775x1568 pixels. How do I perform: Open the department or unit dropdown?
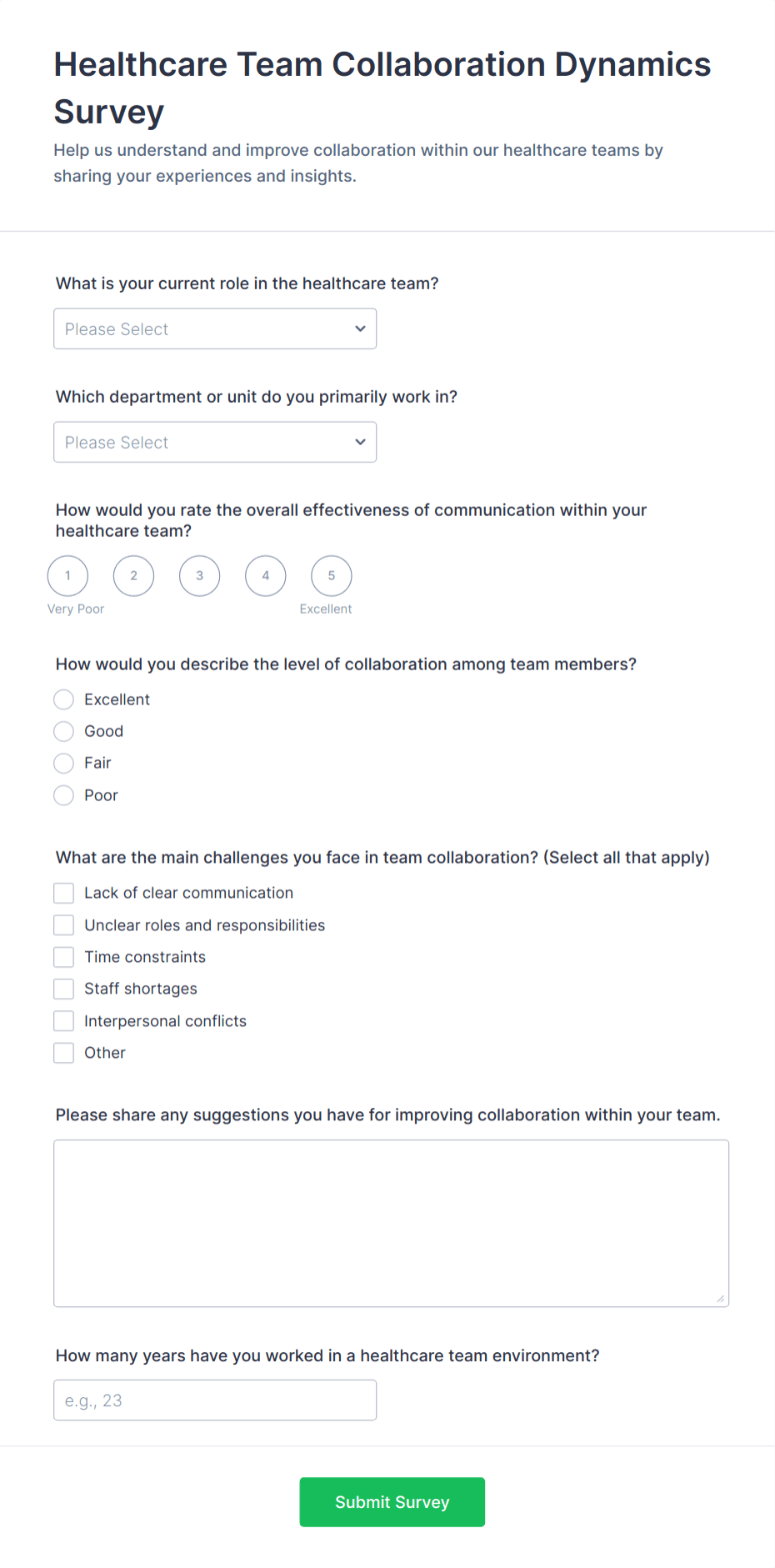(214, 442)
